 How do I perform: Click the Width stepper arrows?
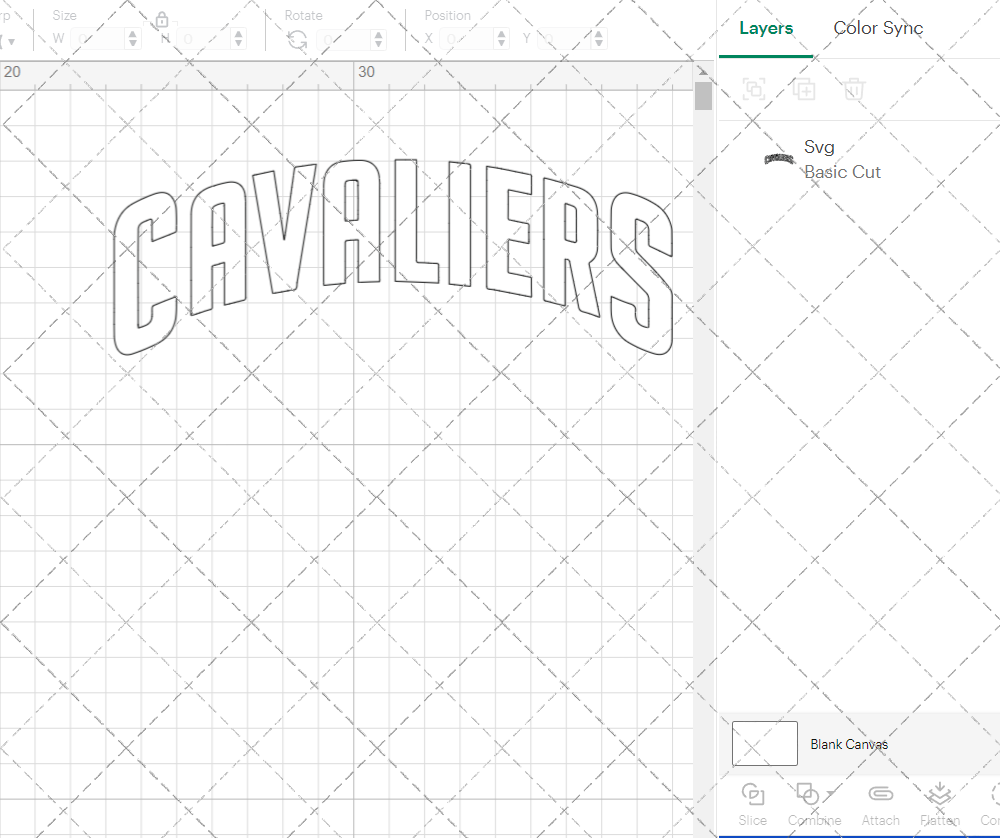click(x=133, y=40)
